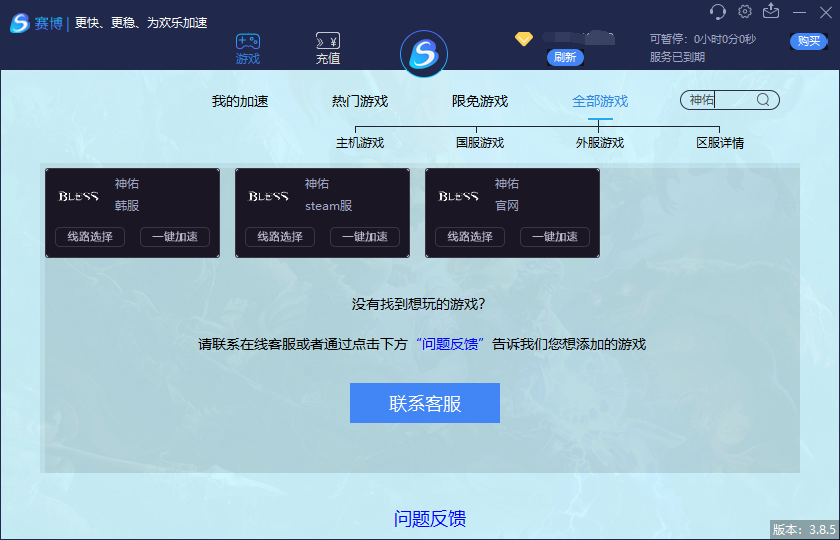Switch to 限免游戏 tab

(x=479, y=101)
